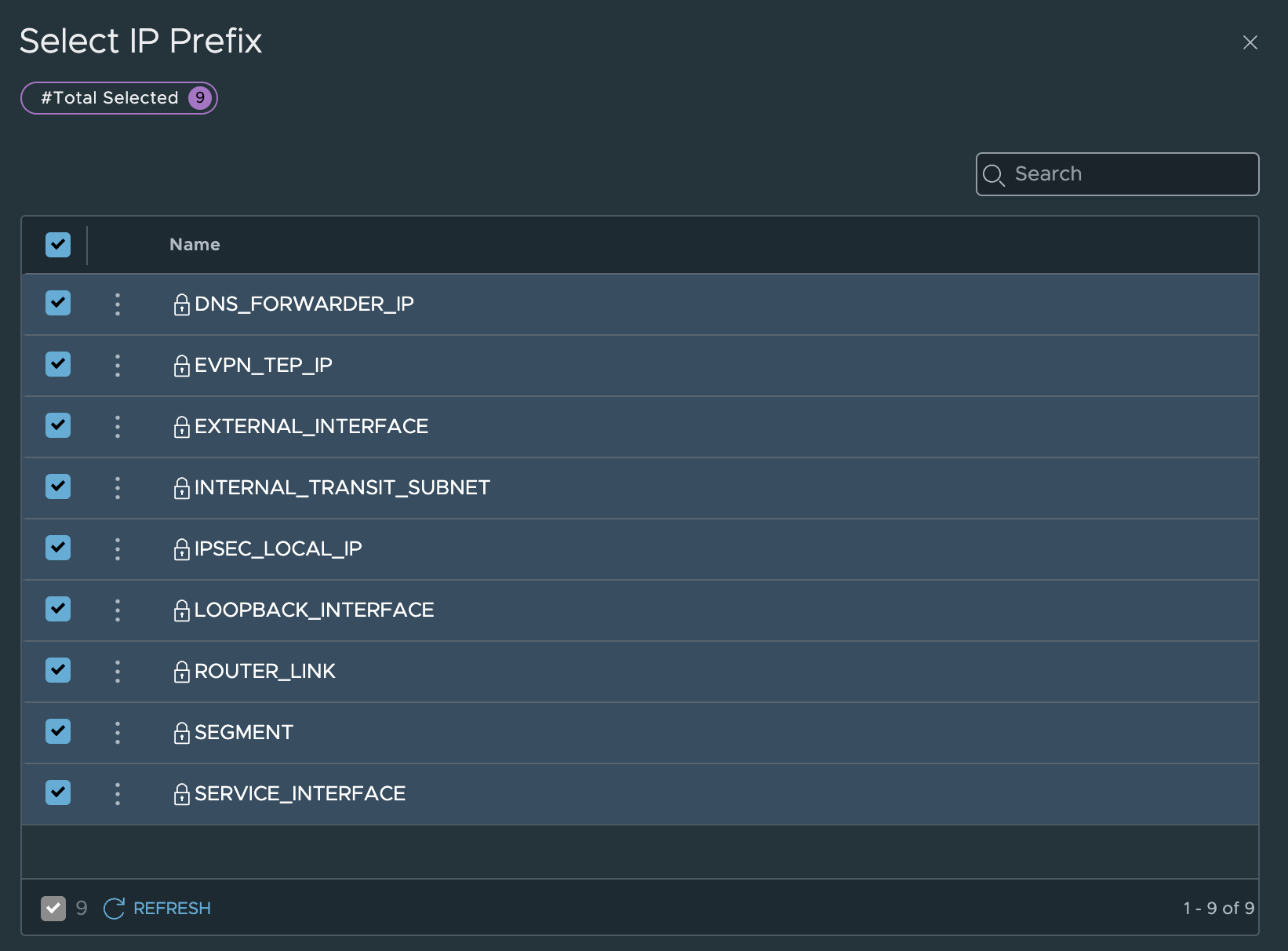Focus the Search input field
Screen dimensions: 1288x951
[x=1130, y=174]
